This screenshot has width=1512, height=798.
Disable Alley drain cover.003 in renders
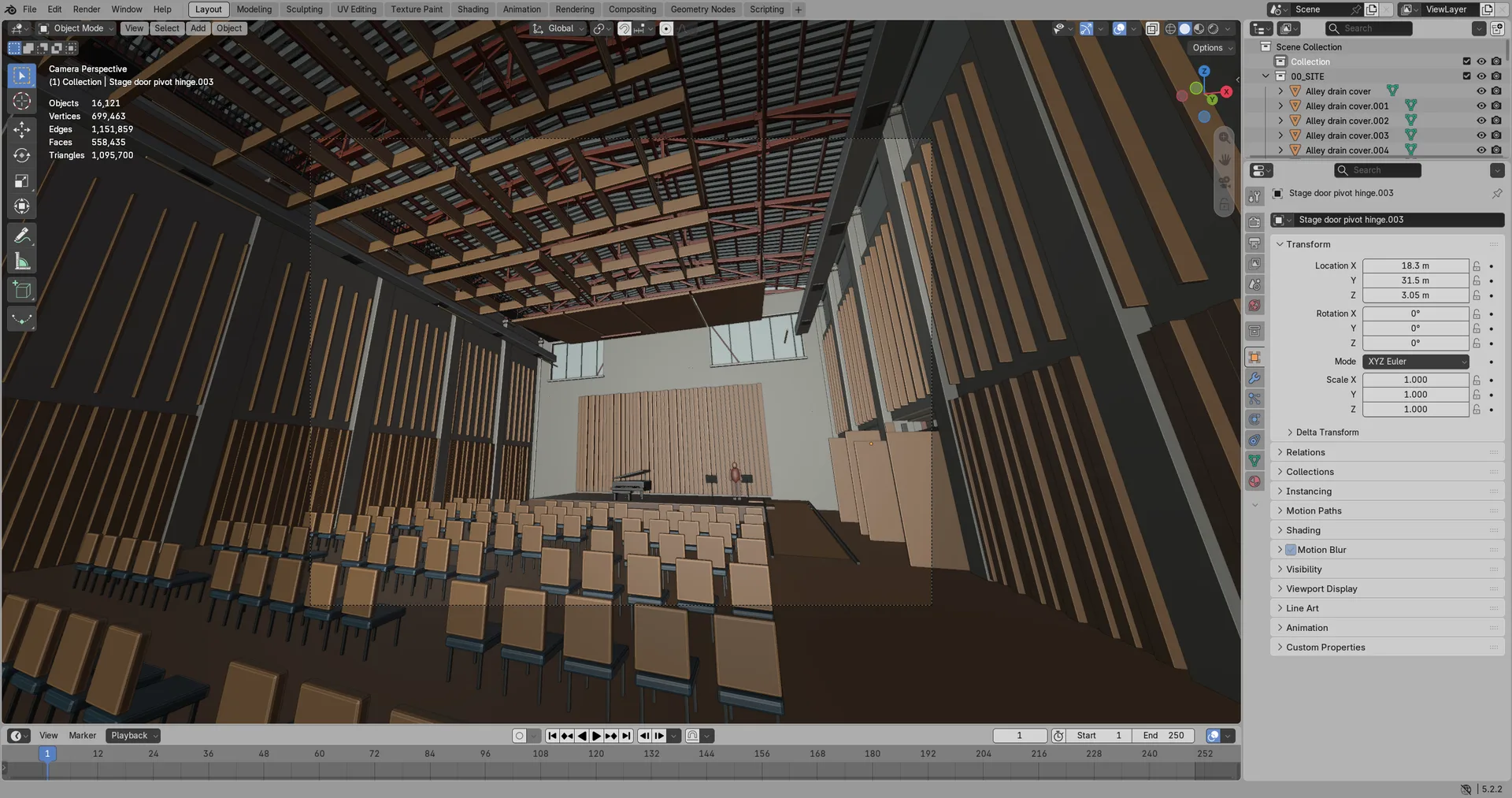pos(1496,135)
